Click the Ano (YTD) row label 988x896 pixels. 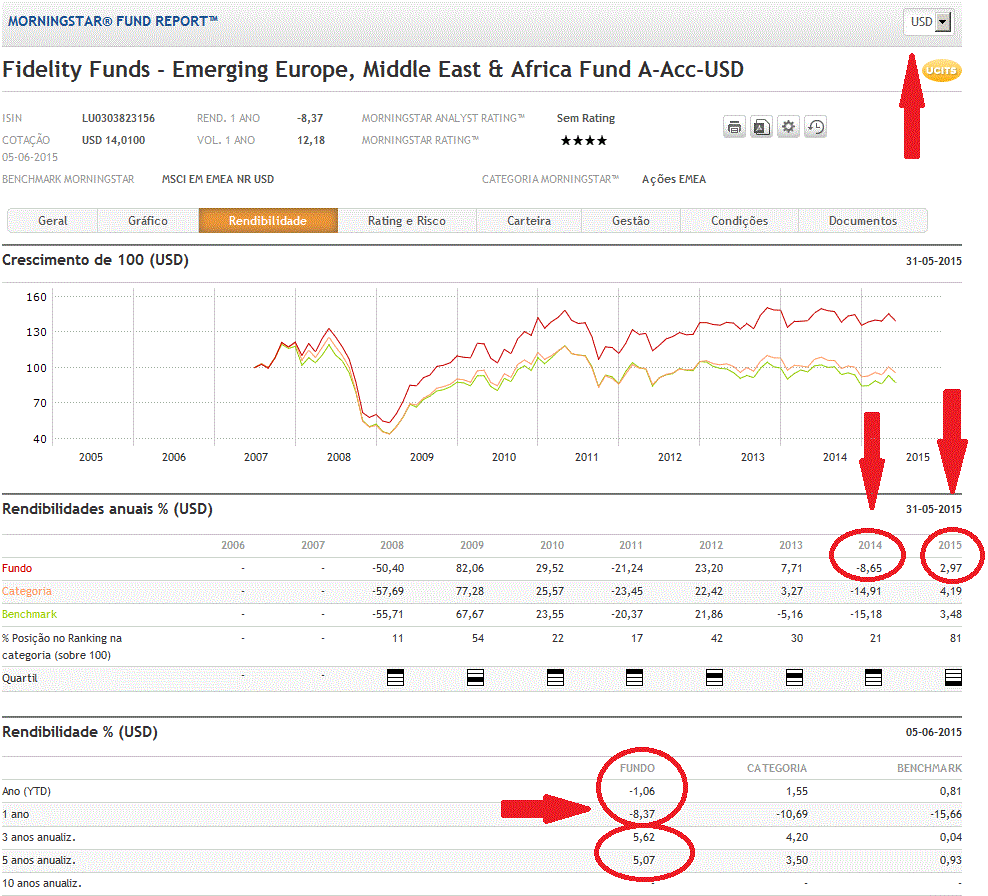pos(26,791)
